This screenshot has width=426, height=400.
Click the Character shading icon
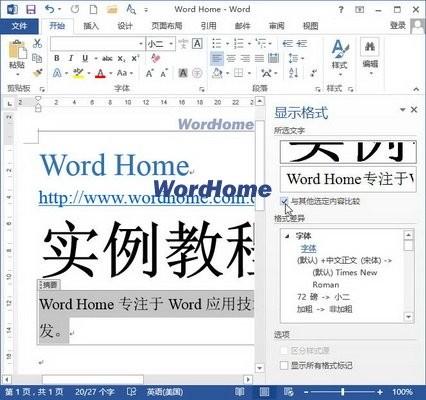point(183,73)
